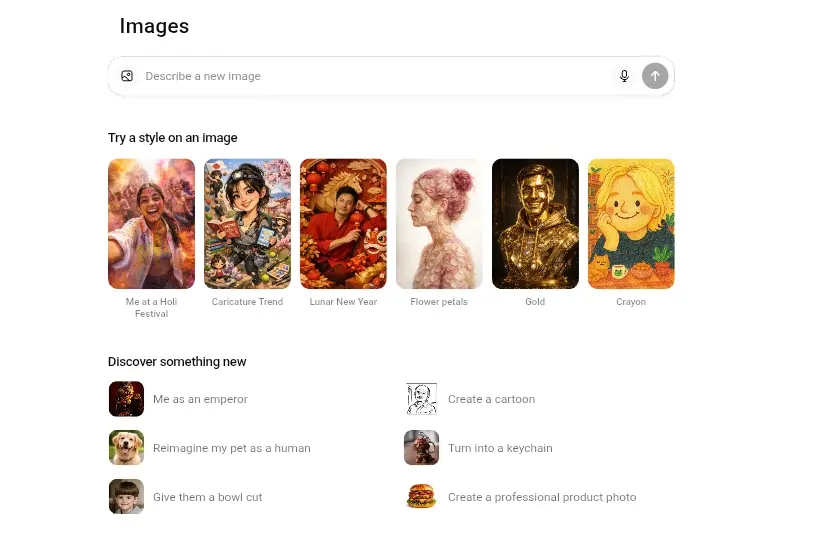Image resolution: width=835 pixels, height=540 pixels.
Task: Click the burger product photo icon
Action: (x=421, y=497)
